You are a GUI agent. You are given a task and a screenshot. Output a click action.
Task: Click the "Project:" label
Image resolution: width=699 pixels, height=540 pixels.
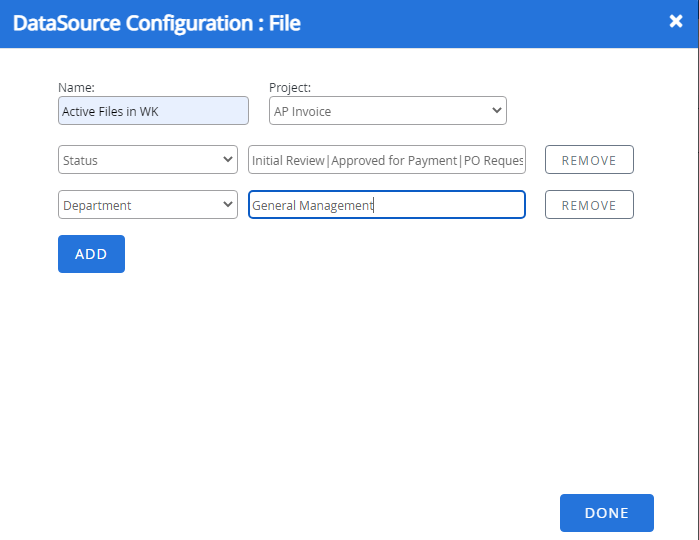coord(290,87)
